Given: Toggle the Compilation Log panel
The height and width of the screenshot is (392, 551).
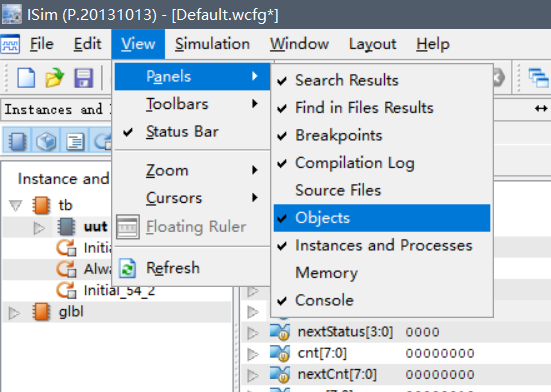Looking at the screenshot, I should pyautogui.click(x=382, y=163).
